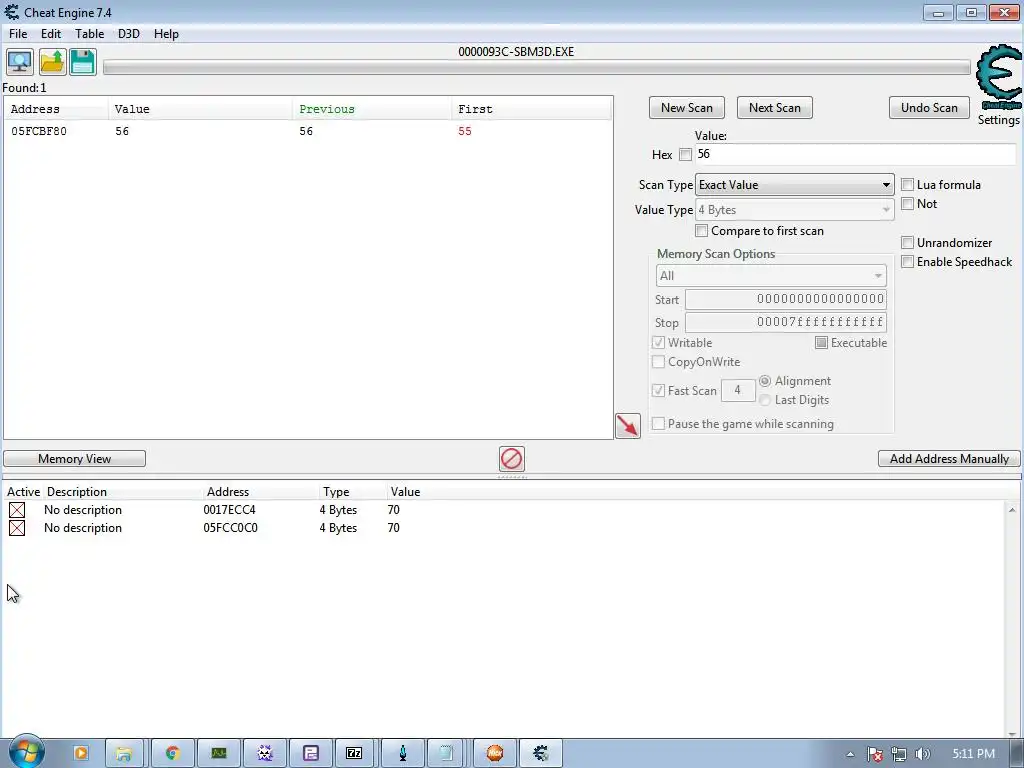Open the D3D menu
This screenshot has height=768, width=1024.
129,34
